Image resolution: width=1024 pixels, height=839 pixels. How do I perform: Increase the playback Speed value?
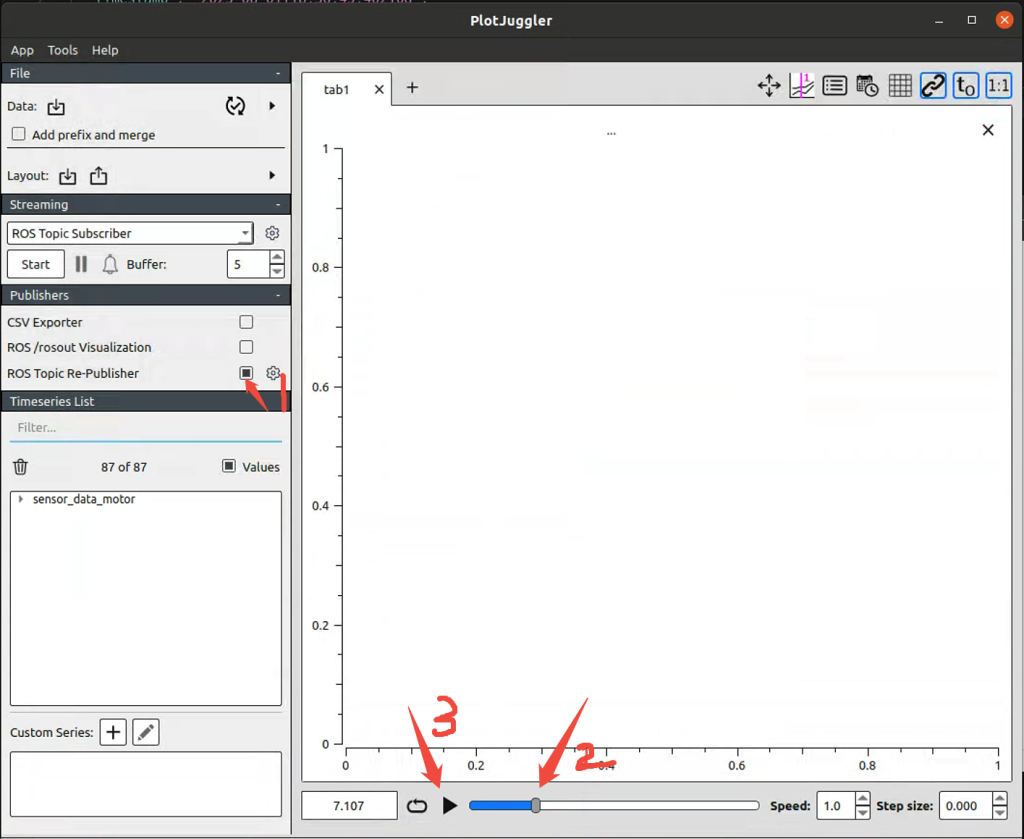863,799
